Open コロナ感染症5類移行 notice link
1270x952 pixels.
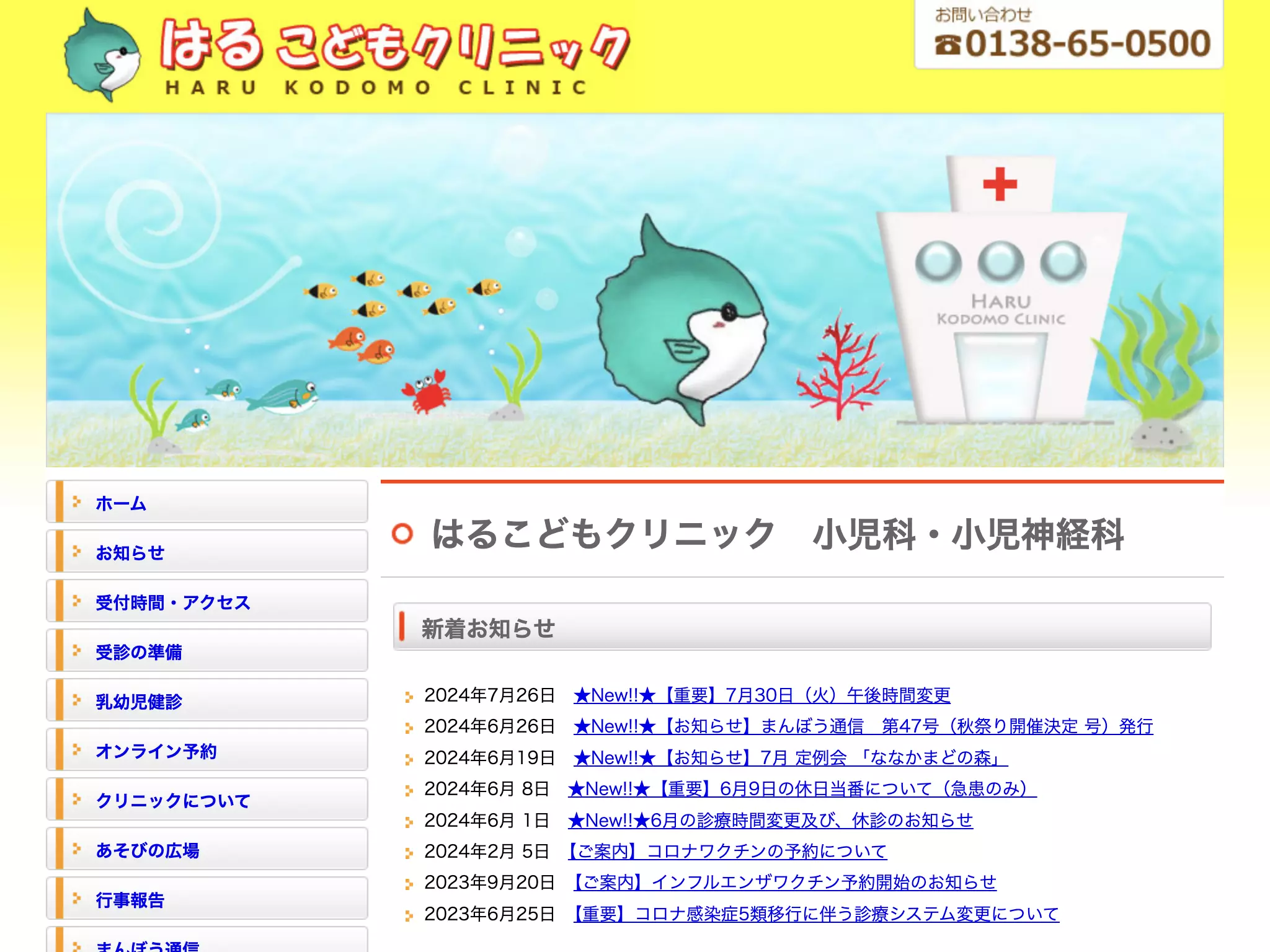(816, 914)
